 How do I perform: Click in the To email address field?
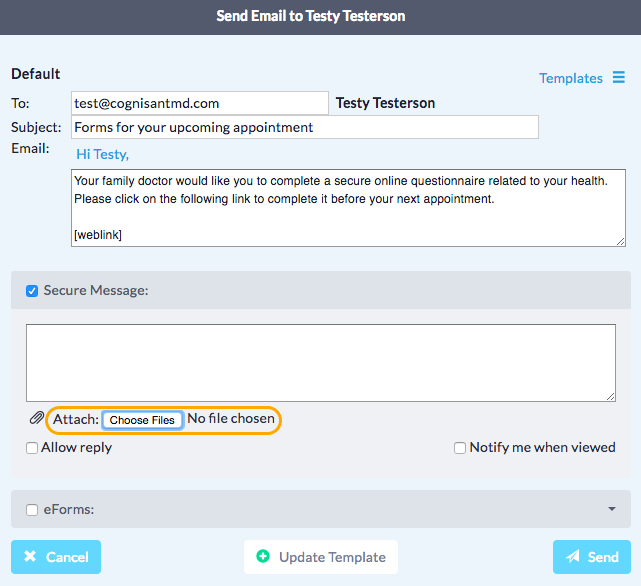coord(200,103)
